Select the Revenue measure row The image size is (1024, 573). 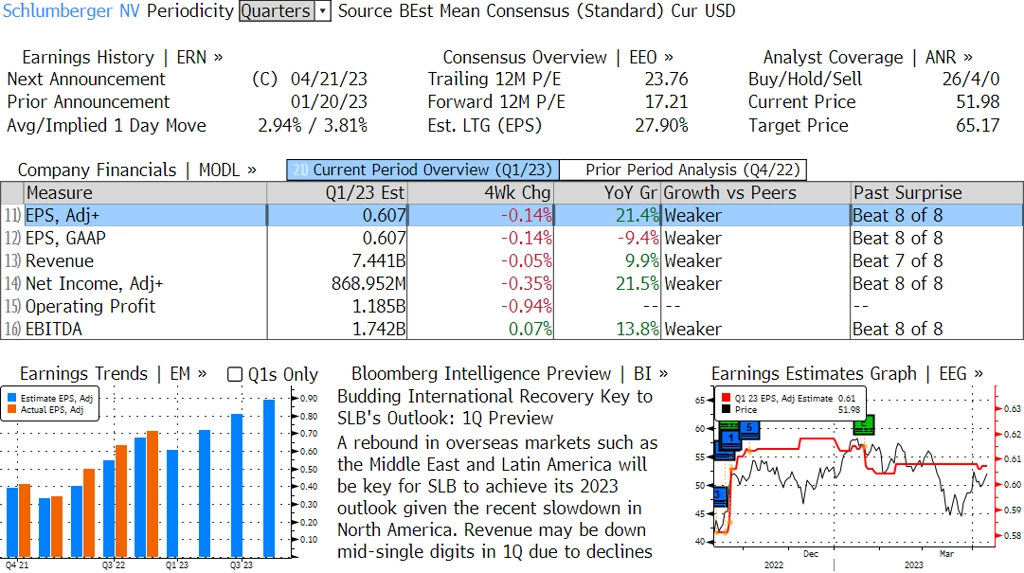(x=512, y=261)
